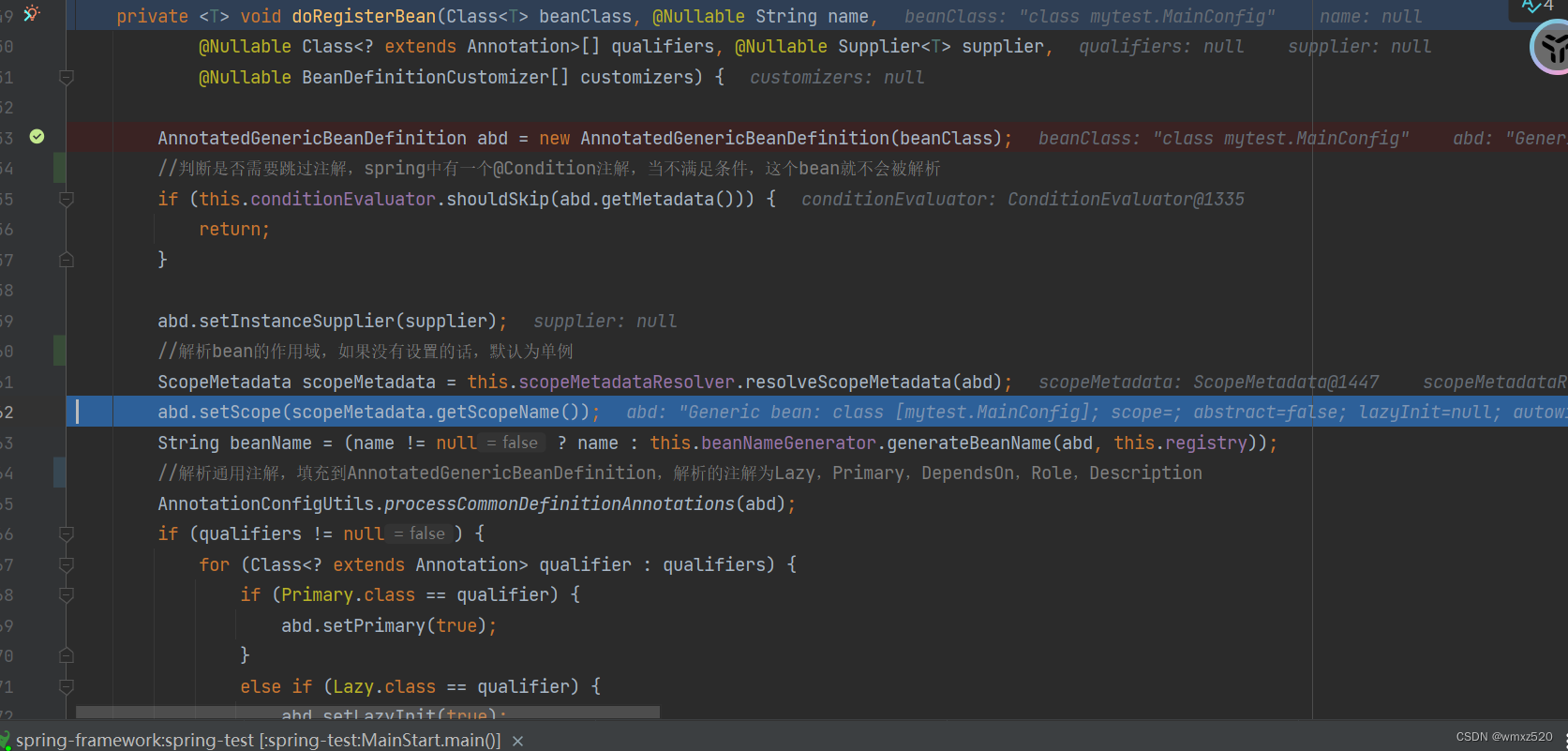Collapse the shouldSkip if-block fold marker
The height and width of the screenshot is (751, 1568).
67,199
